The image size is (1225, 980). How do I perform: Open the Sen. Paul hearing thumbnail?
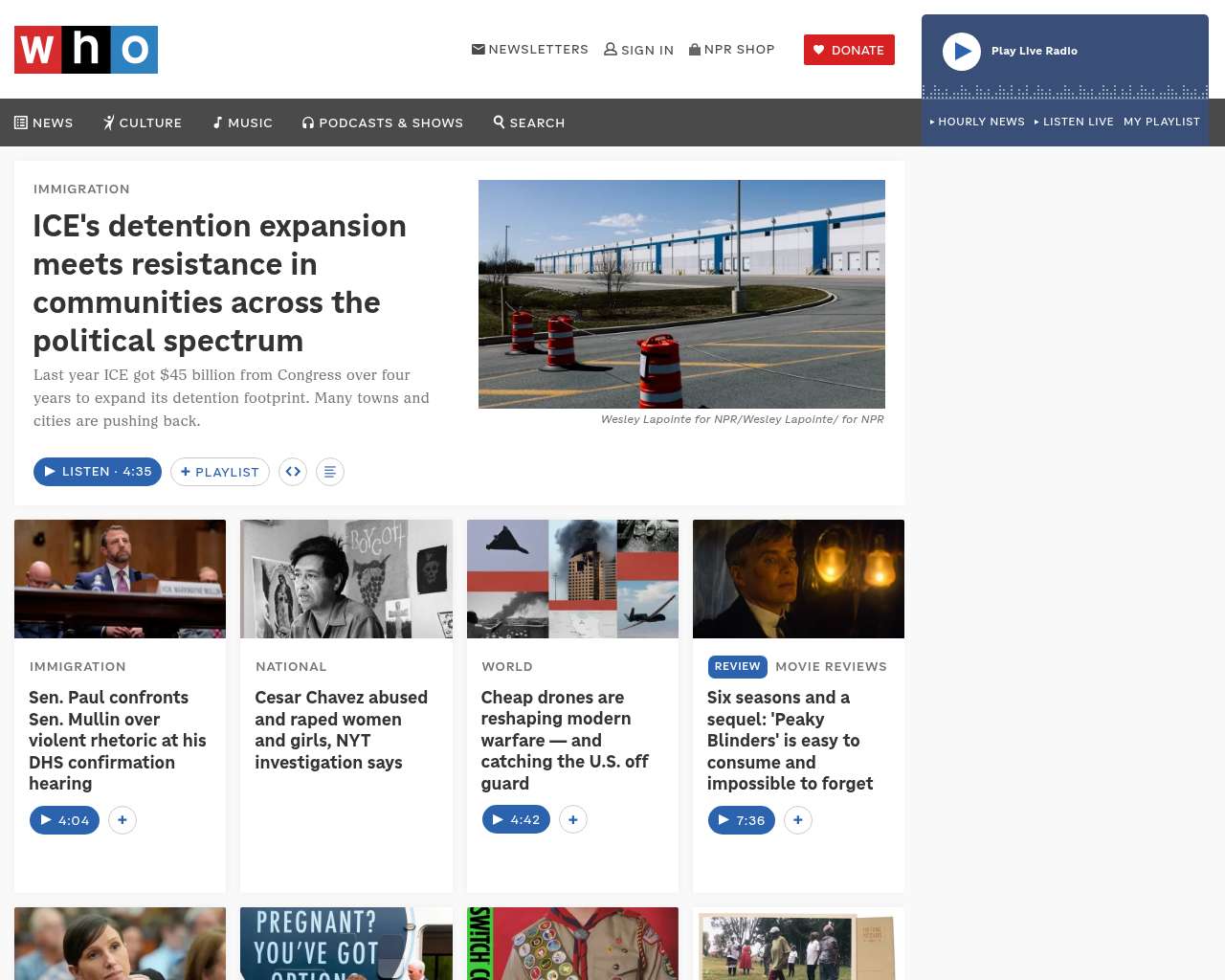pyautogui.click(x=121, y=579)
